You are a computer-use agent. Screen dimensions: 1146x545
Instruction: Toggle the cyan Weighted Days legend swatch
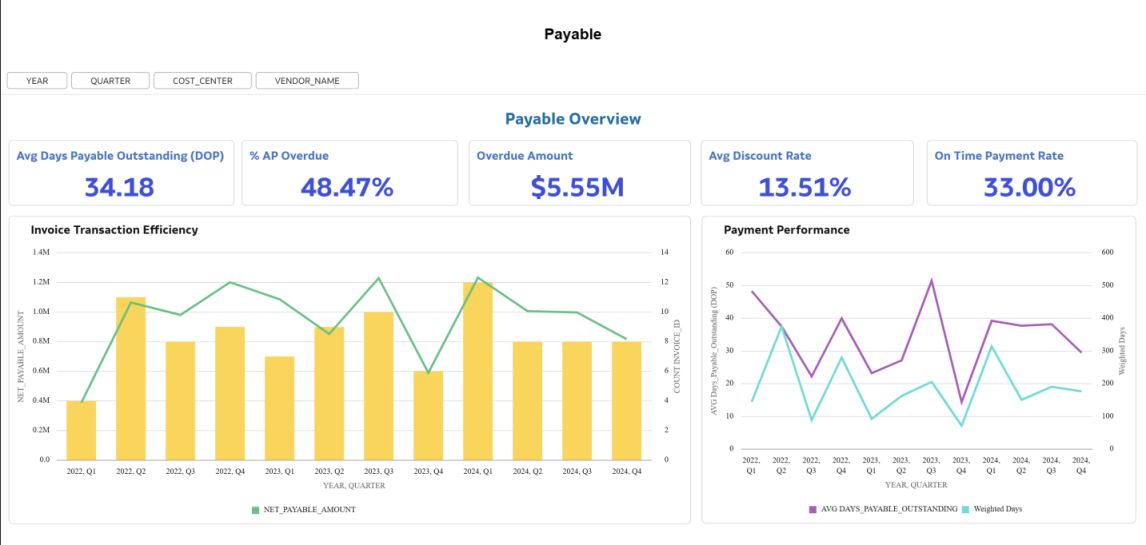(x=965, y=510)
